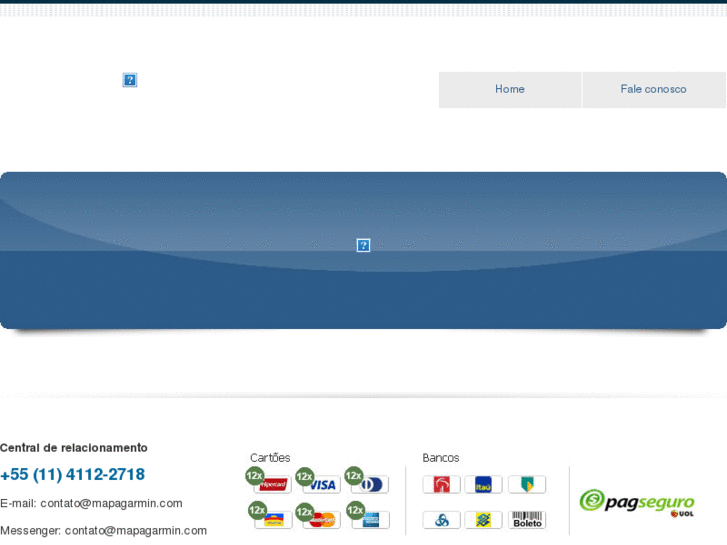Open the Home menu item
The image size is (727, 545).
point(510,90)
